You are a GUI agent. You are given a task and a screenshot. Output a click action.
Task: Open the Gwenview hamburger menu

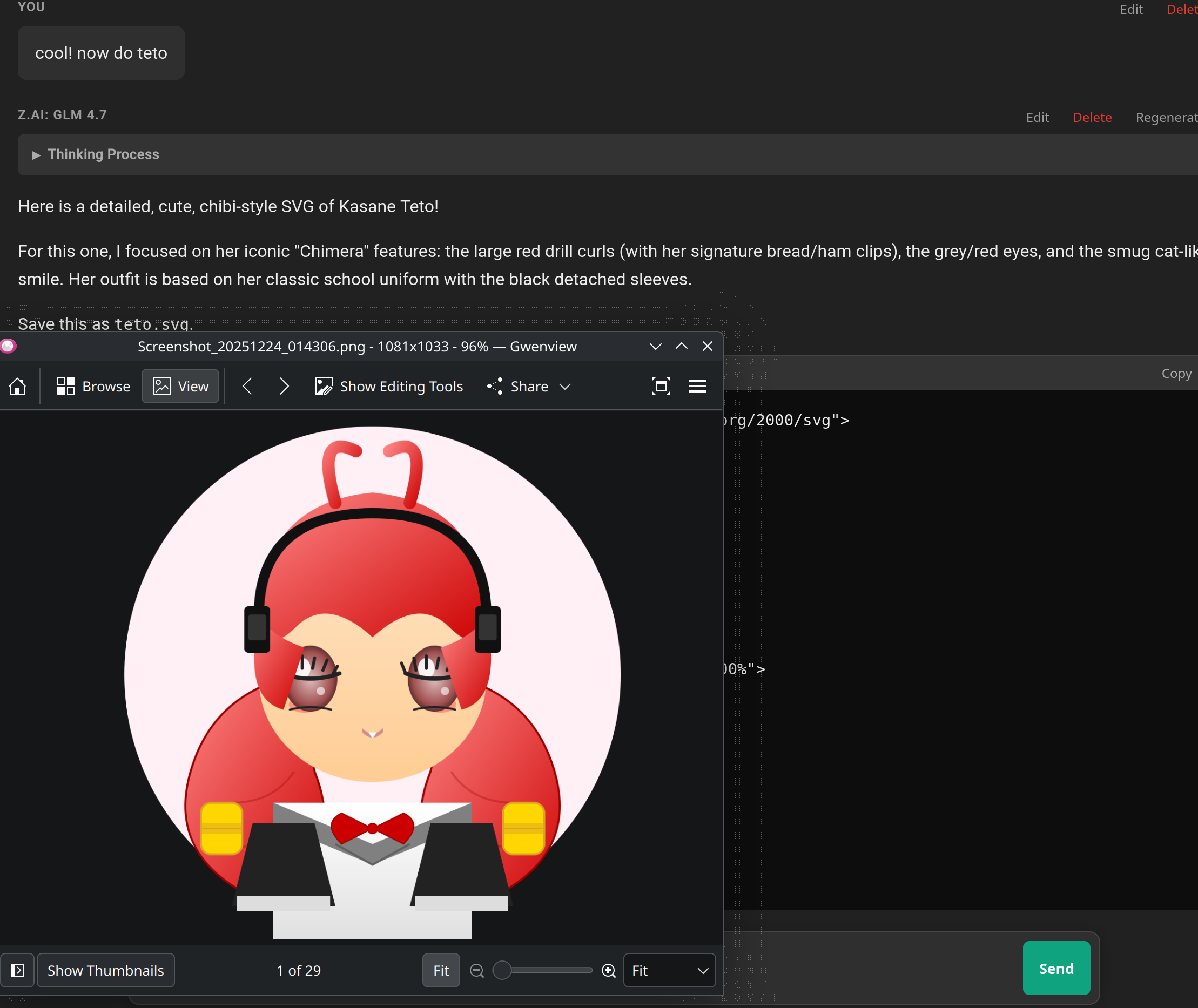(697, 387)
